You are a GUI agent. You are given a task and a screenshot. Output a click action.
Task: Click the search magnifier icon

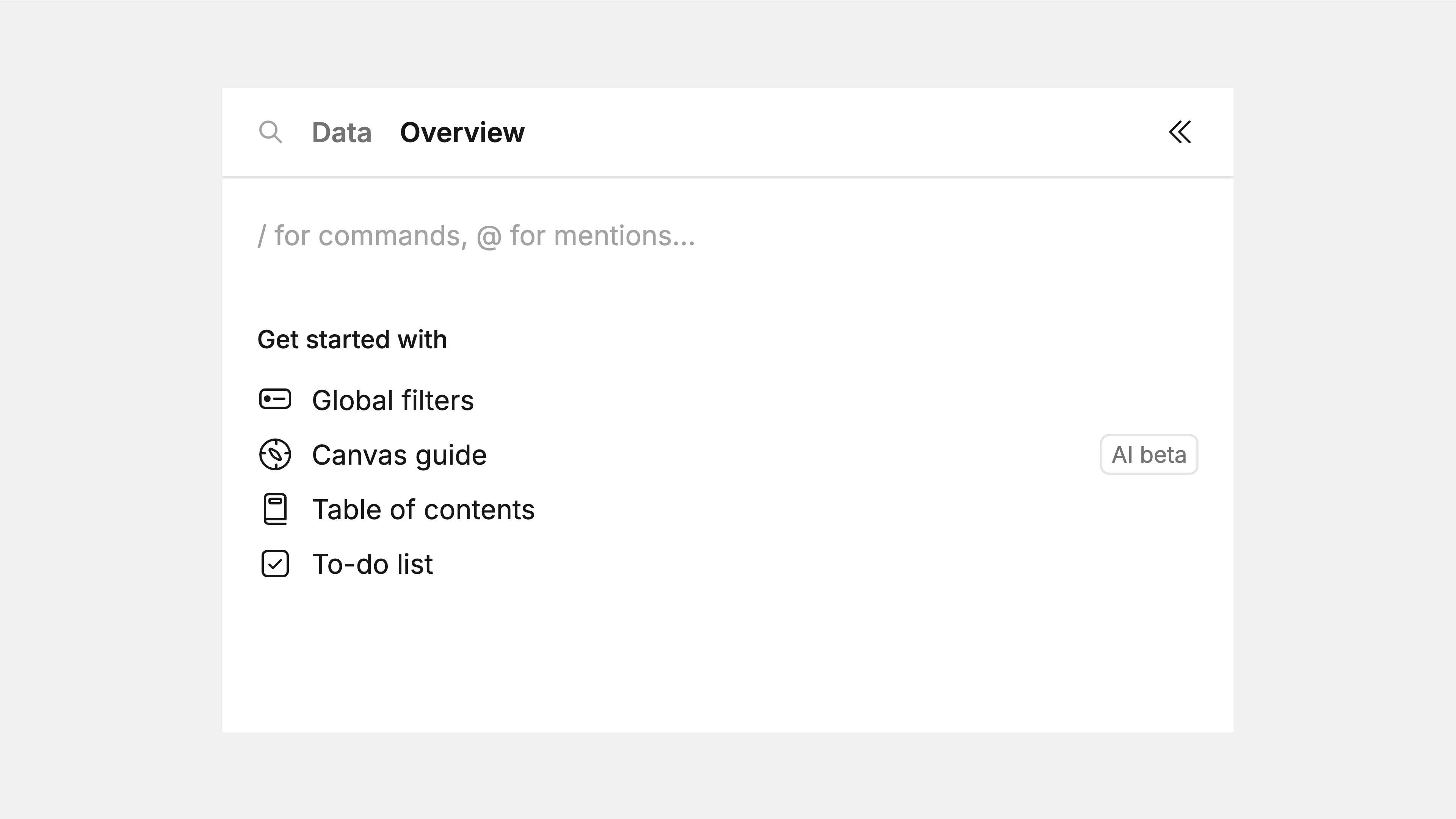[x=270, y=132]
